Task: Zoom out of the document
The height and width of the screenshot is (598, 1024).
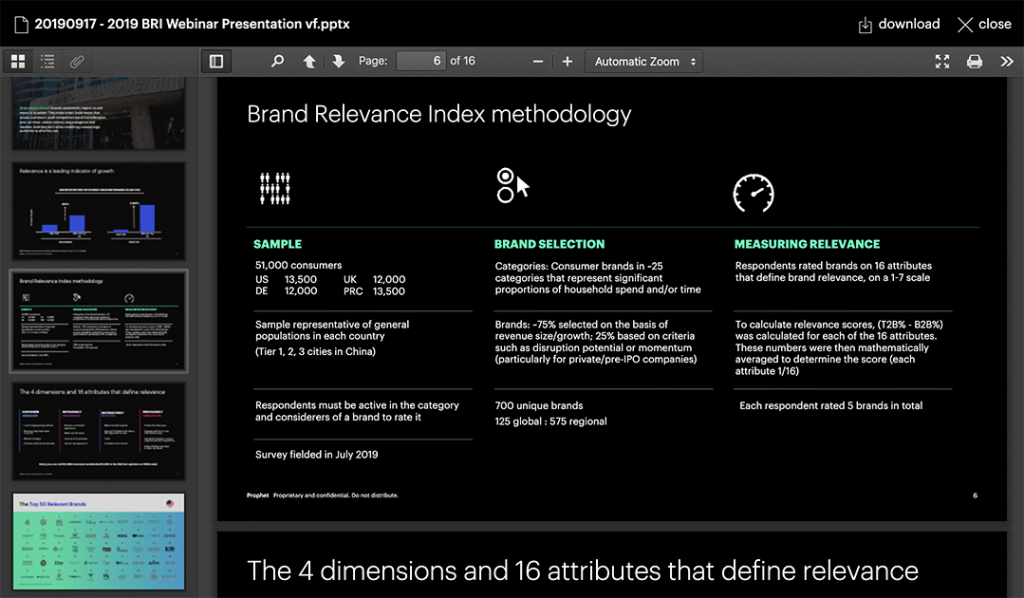Action: point(538,61)
